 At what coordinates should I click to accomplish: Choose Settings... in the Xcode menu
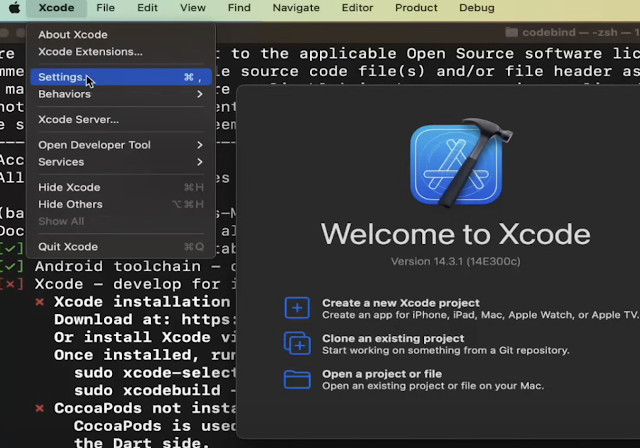[121, 77]
